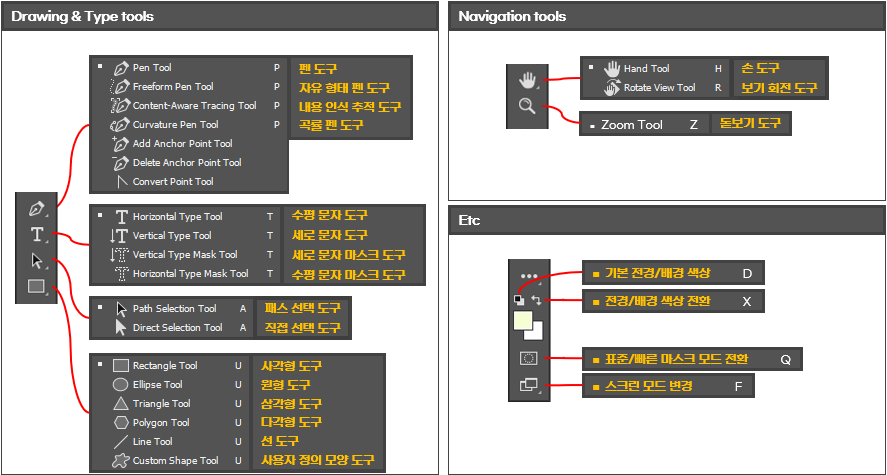Click Korean label 패스 선택 도구
This screenshot has height=475, width=887.
[x=303, y=308]
